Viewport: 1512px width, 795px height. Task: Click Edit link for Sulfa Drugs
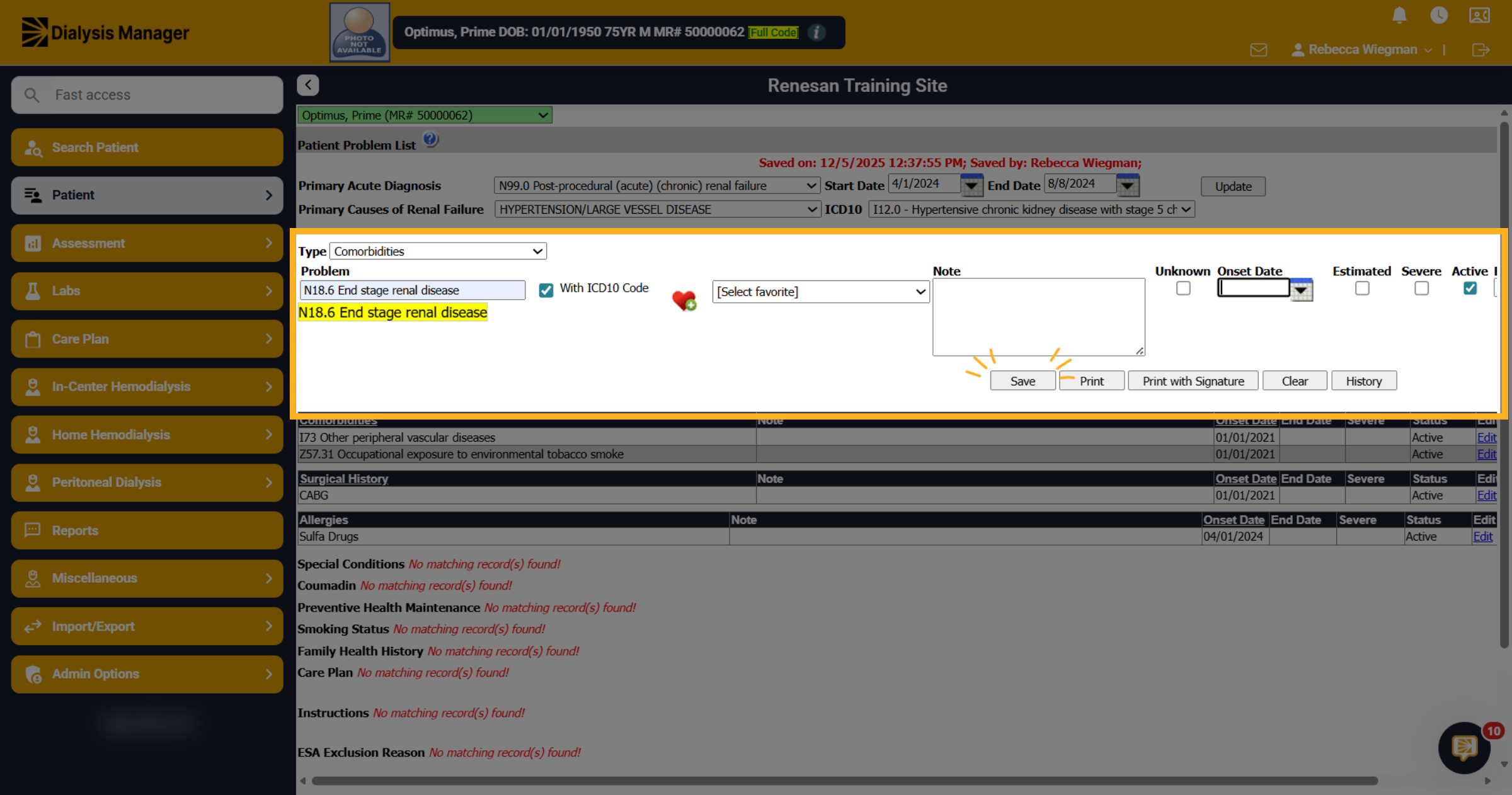point(1482,537)
